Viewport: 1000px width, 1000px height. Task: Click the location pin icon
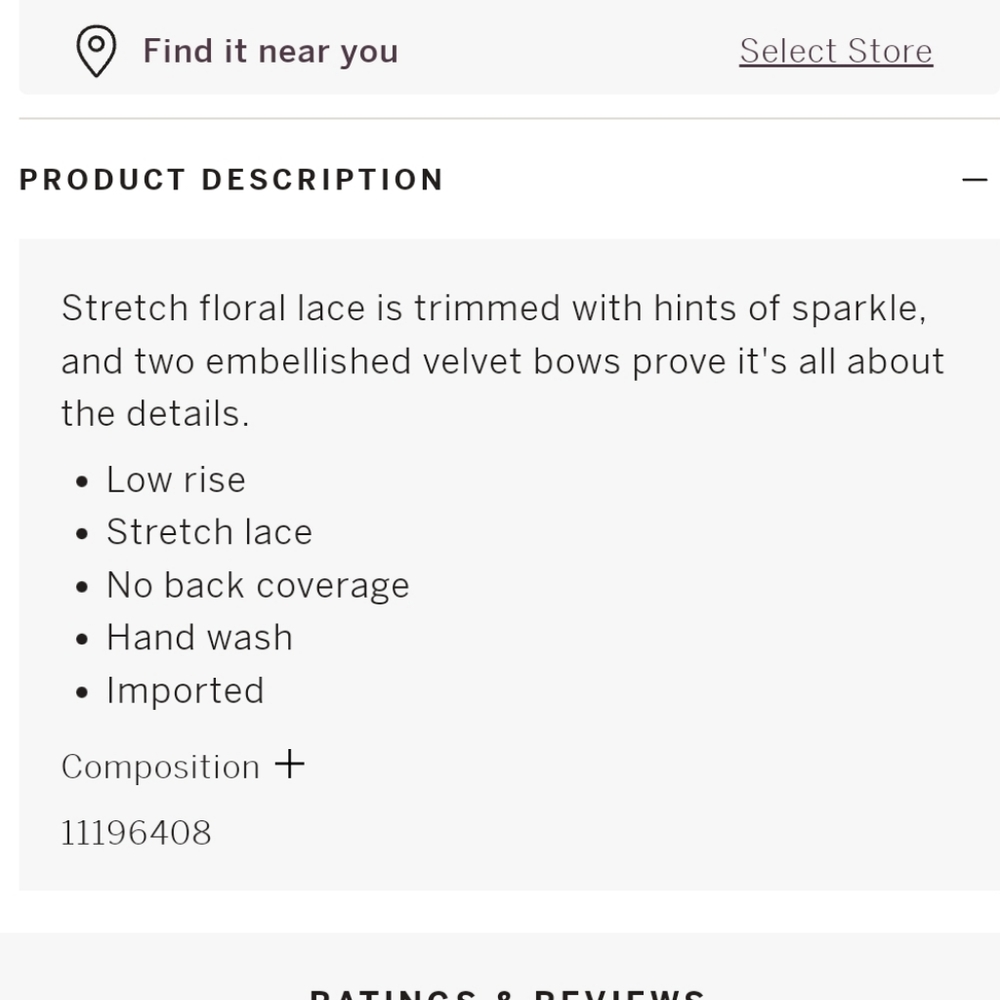tap(96, 51)
